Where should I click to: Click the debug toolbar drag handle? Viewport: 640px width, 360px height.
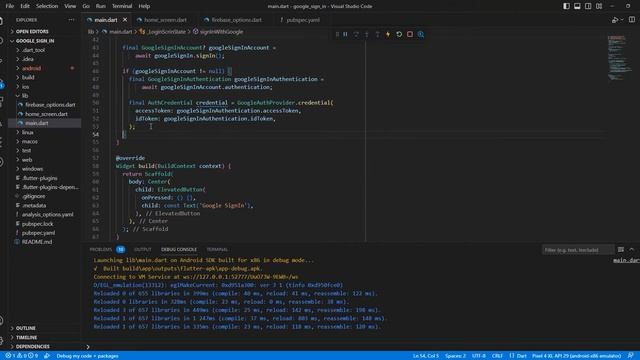(x=337, y=34)
